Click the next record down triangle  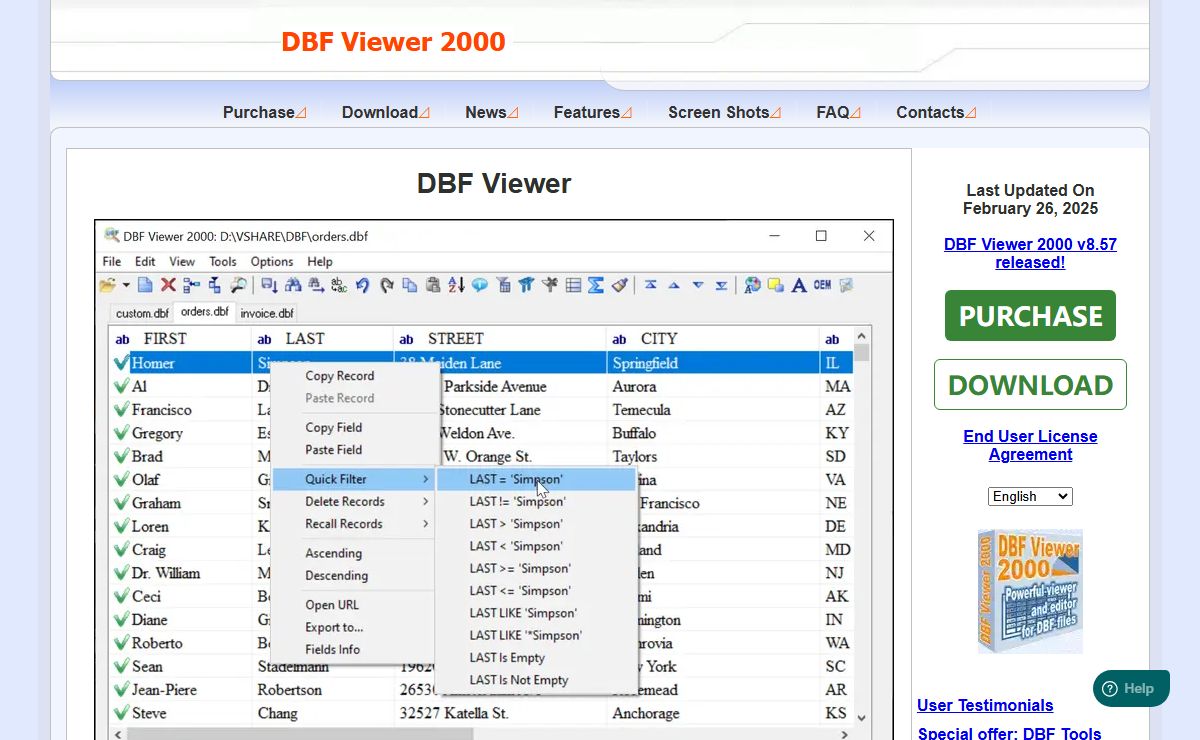pos(698,285)
